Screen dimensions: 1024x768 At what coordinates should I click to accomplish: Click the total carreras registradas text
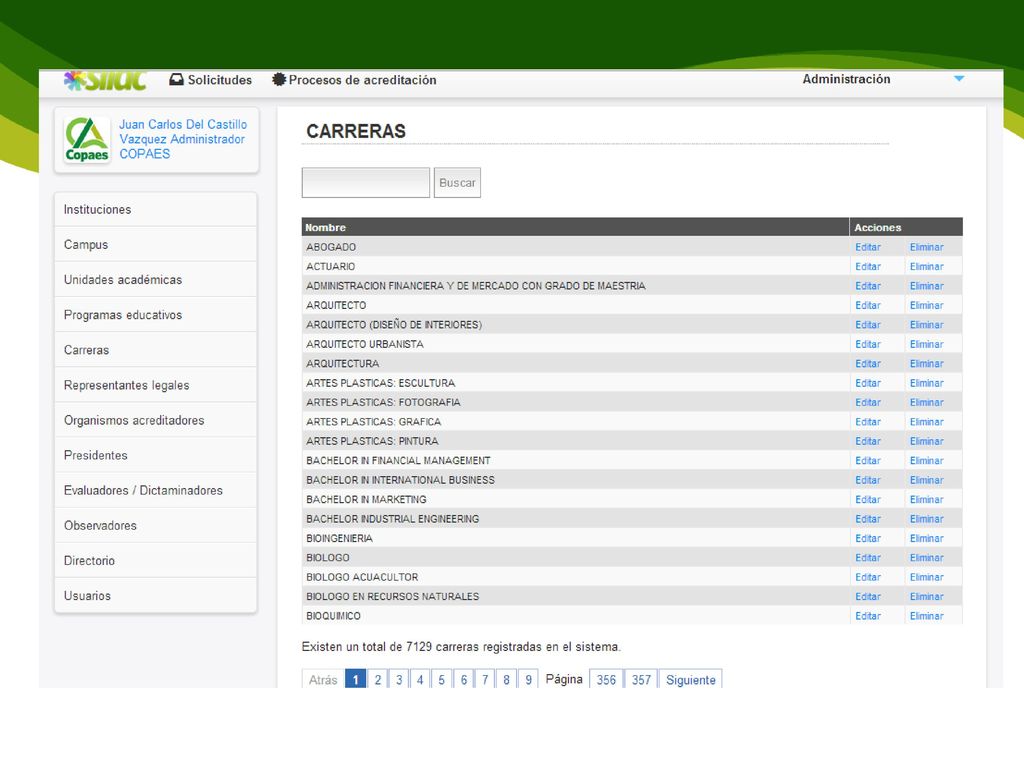[461, 647]
